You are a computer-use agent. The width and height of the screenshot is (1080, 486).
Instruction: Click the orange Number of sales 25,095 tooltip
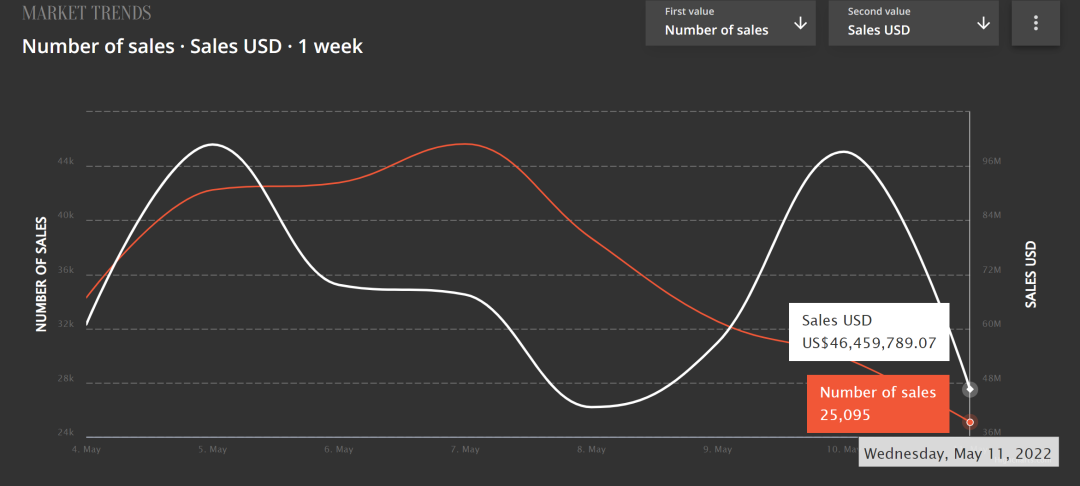coord(878,403)
